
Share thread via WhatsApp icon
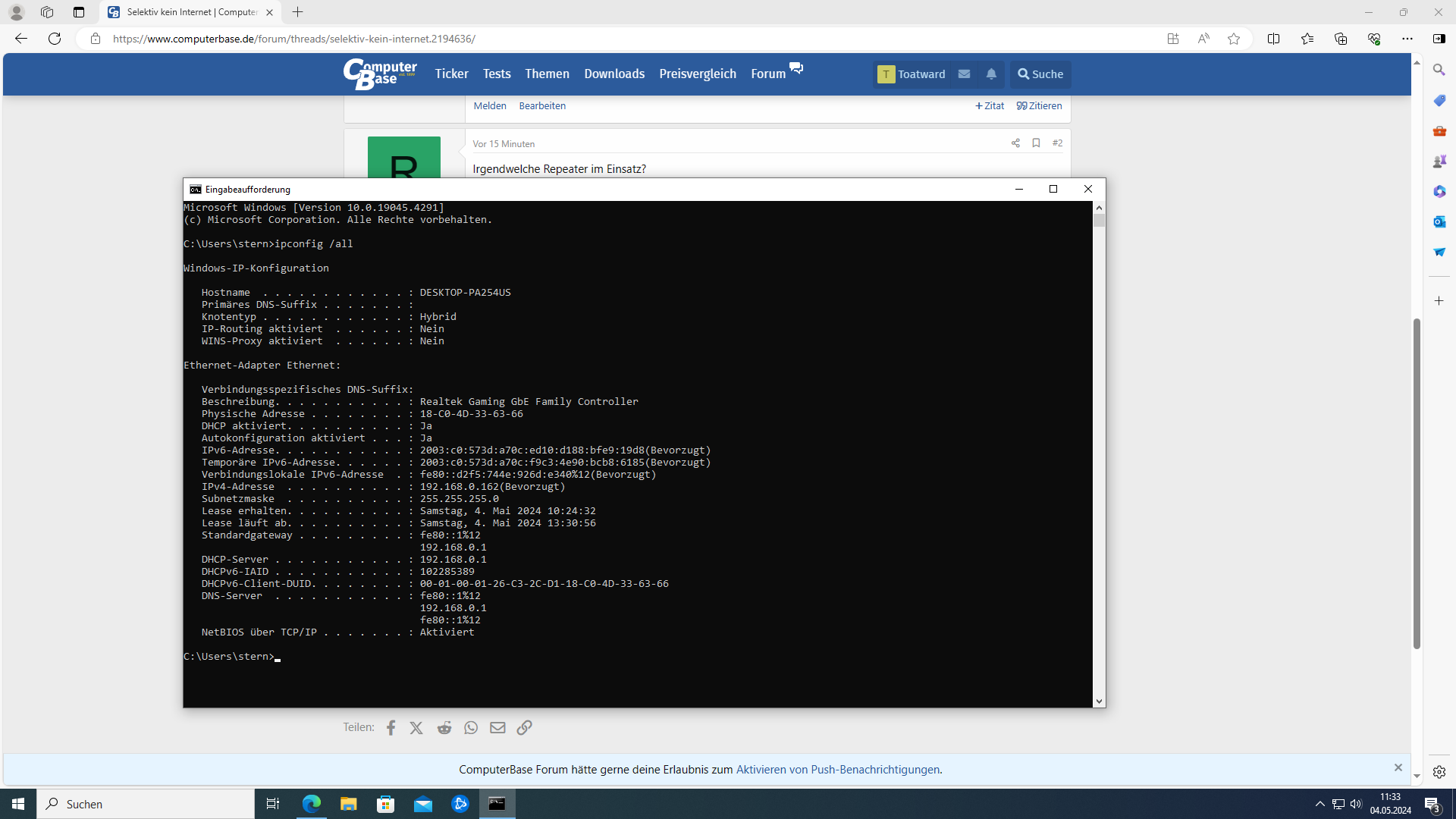tap(471, 728)
